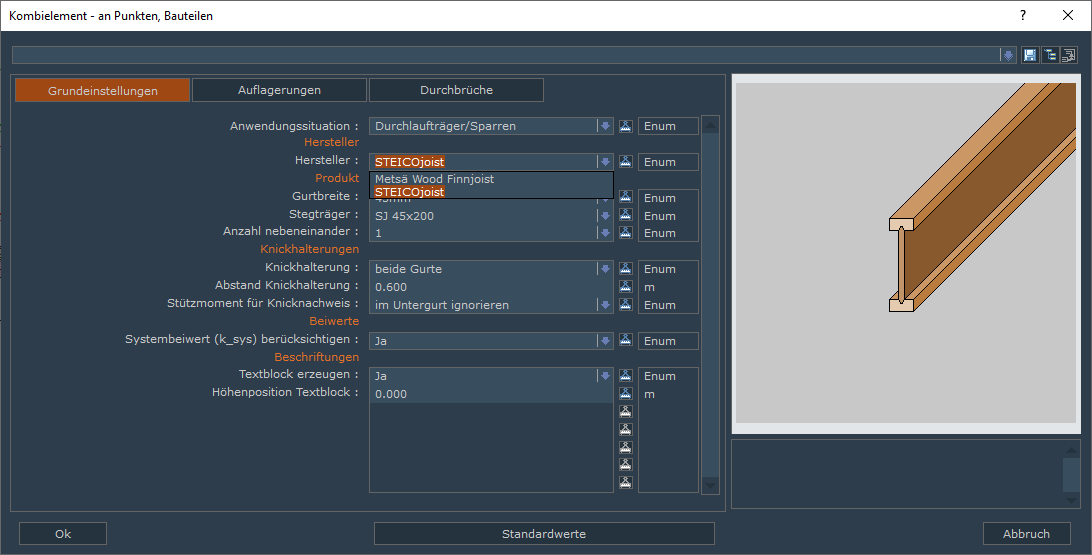Click the settings list scroll-down arrow
Screen dimensions: 1092x555
pos(710,485)
